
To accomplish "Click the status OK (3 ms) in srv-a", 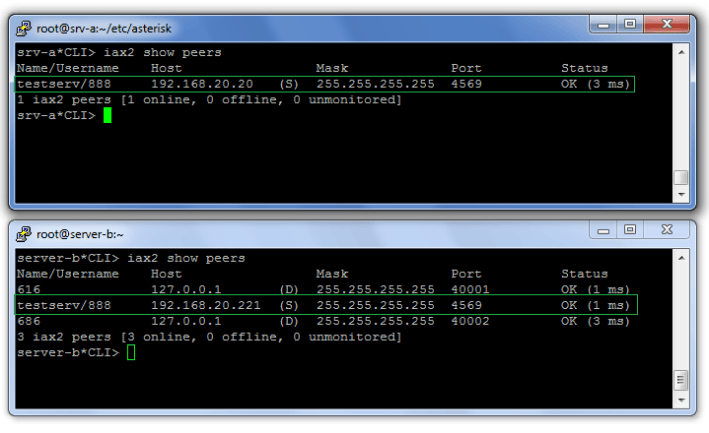I will (596, 84).
